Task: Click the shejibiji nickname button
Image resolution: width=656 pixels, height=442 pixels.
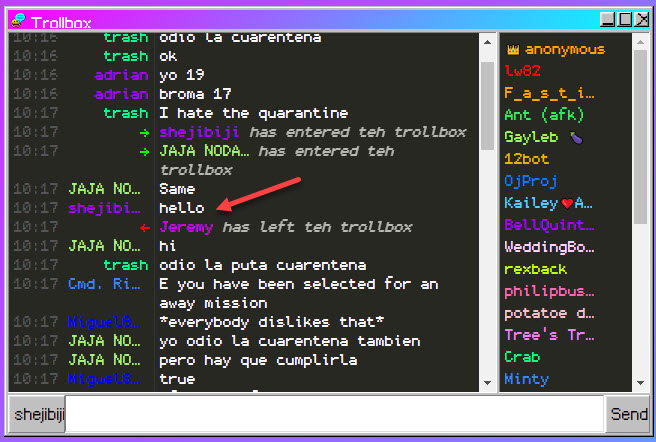Action: tap(37, 413)
